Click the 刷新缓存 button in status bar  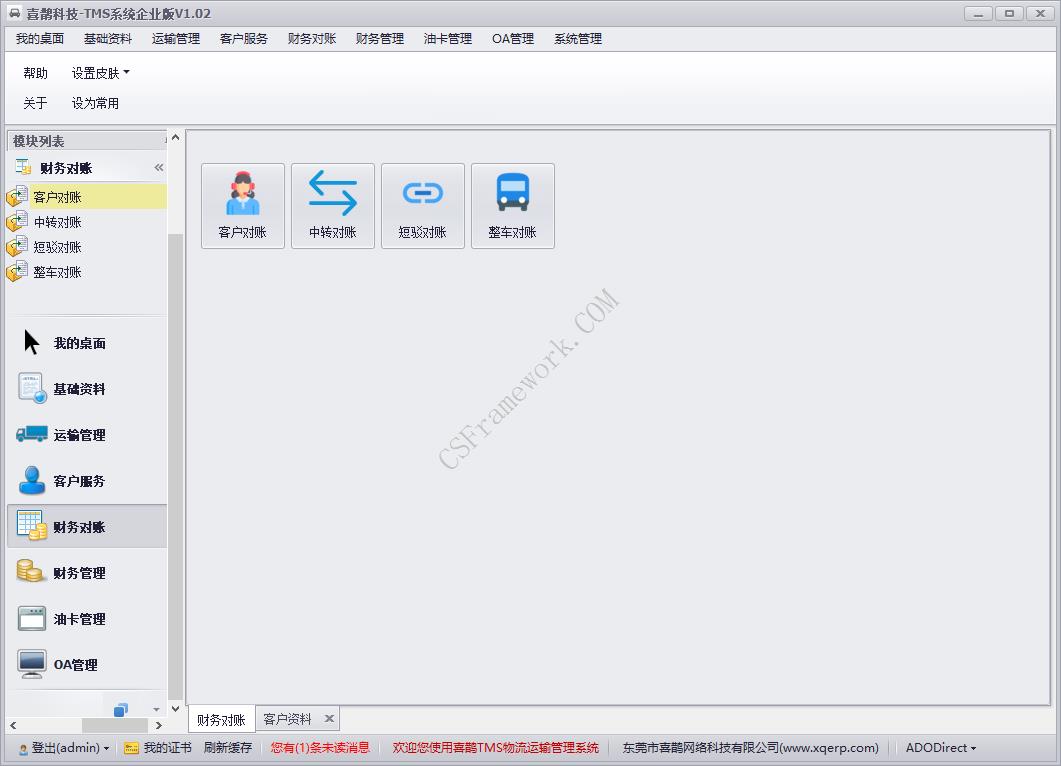click(x=228, y=747)
